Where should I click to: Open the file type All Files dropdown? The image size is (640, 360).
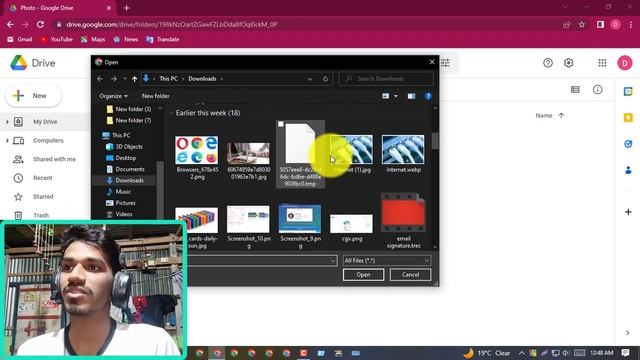point(387,260)
